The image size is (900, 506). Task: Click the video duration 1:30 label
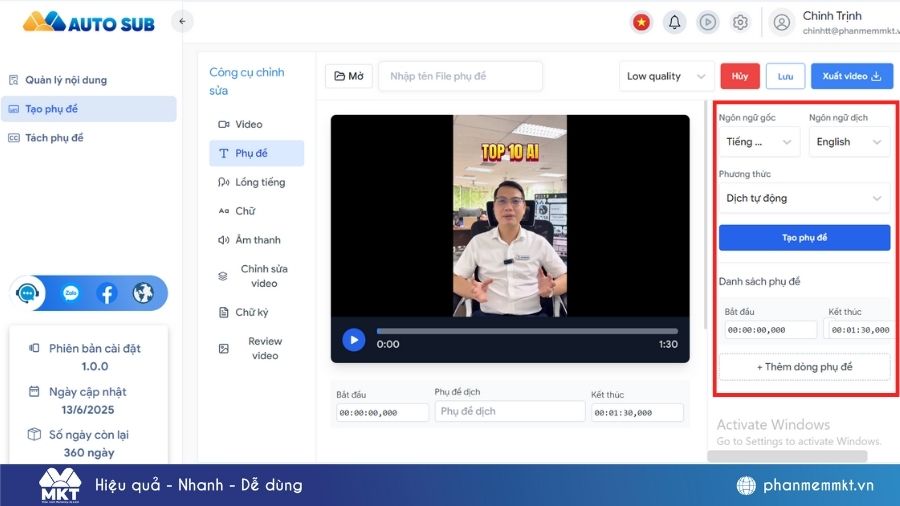[668, 344]
